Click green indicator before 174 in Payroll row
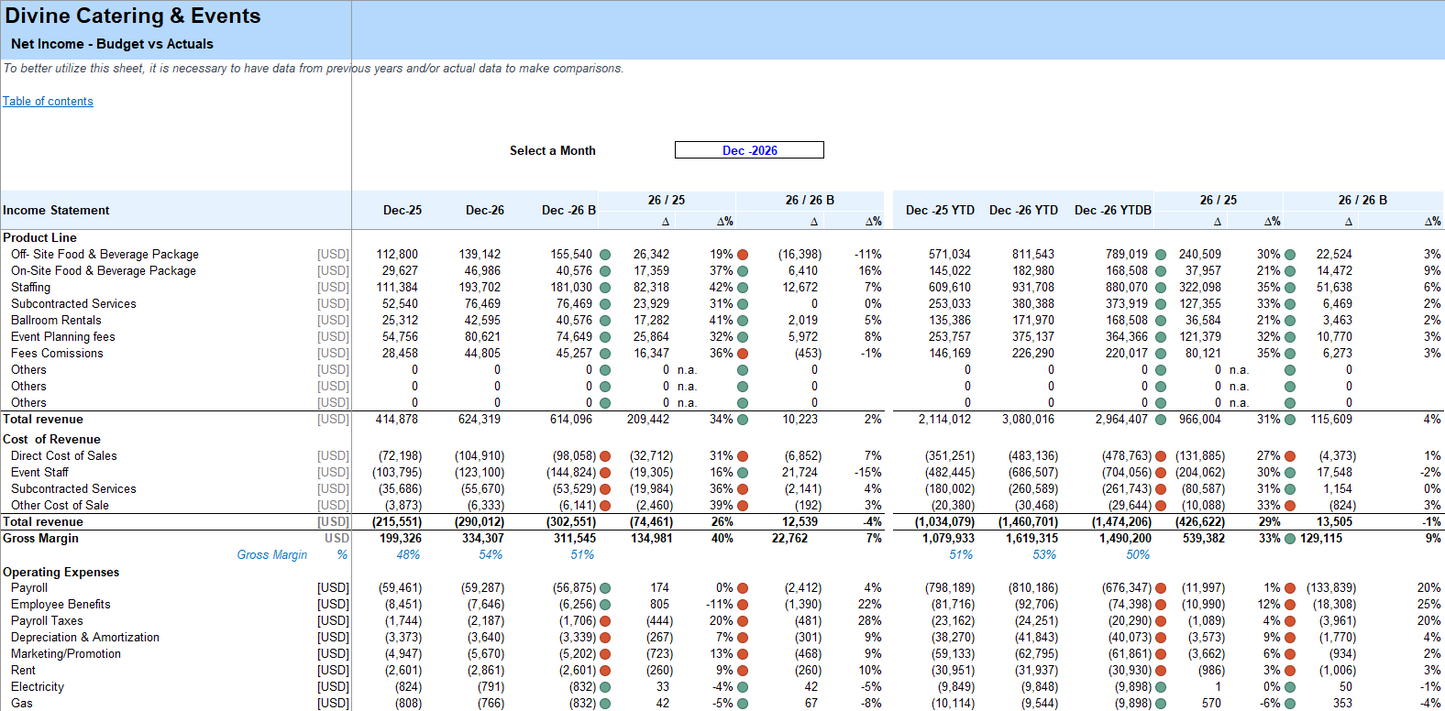 pyautogui.click(x=605, y=588)
